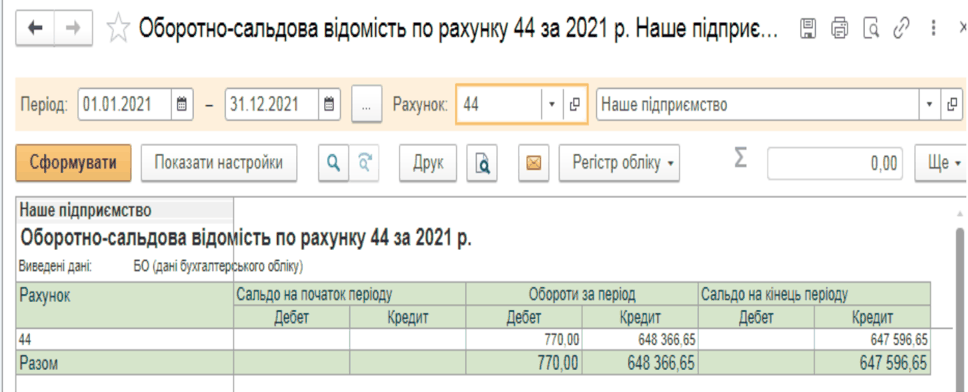Click the sum field showing 0,00

click(x=835, y=164)
